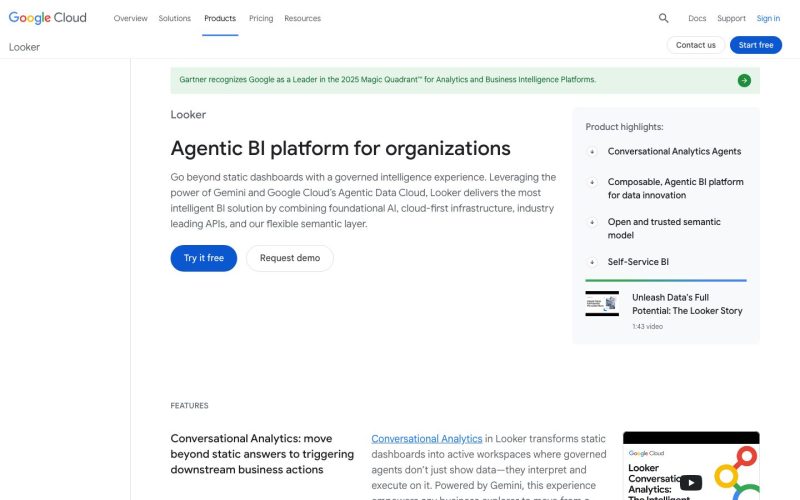Open the Docs link
The height and width of the screenshot is (500, 800).
pyautogui.click(x=697, y=18)
